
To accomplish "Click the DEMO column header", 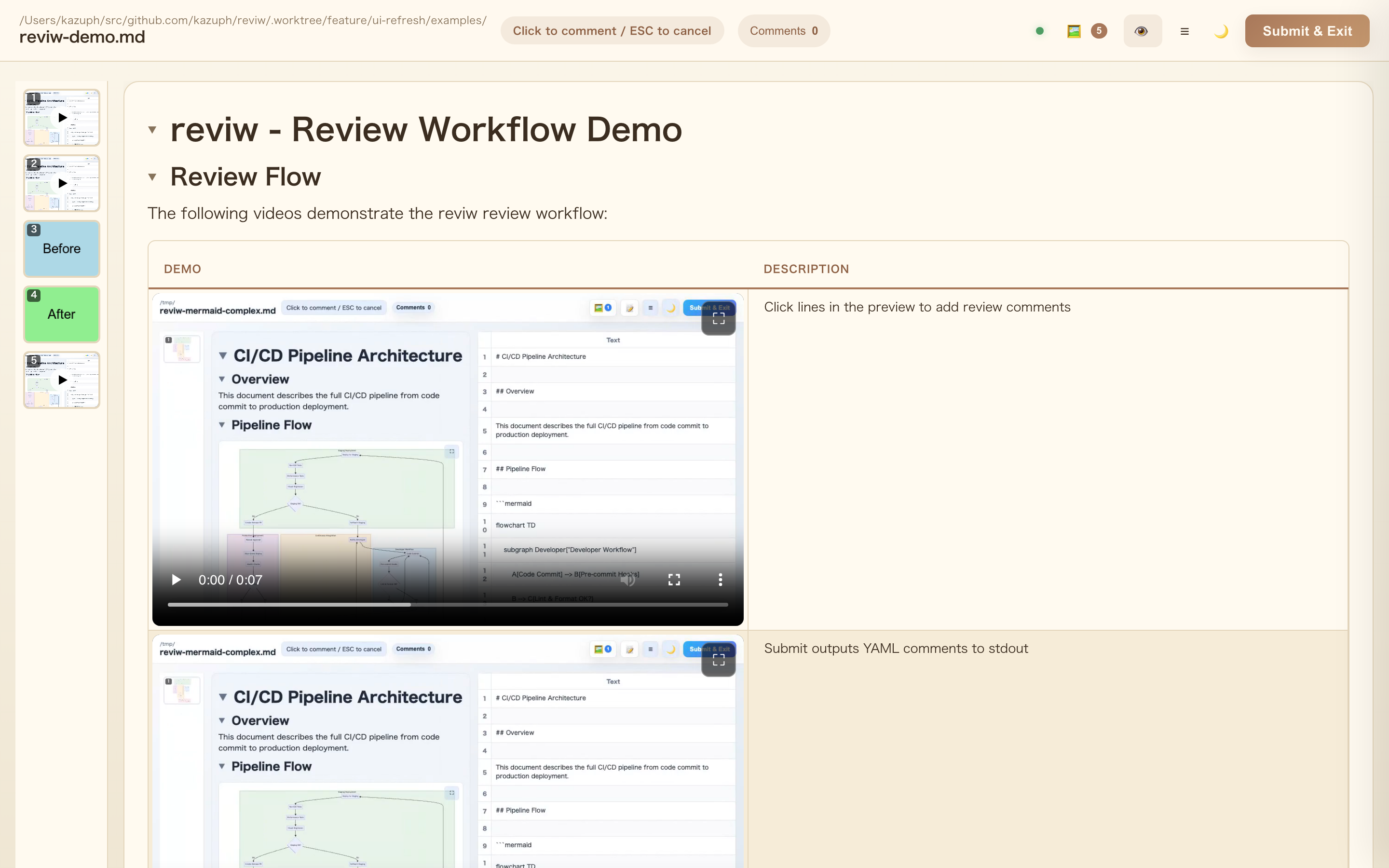I will coord(182,269).
